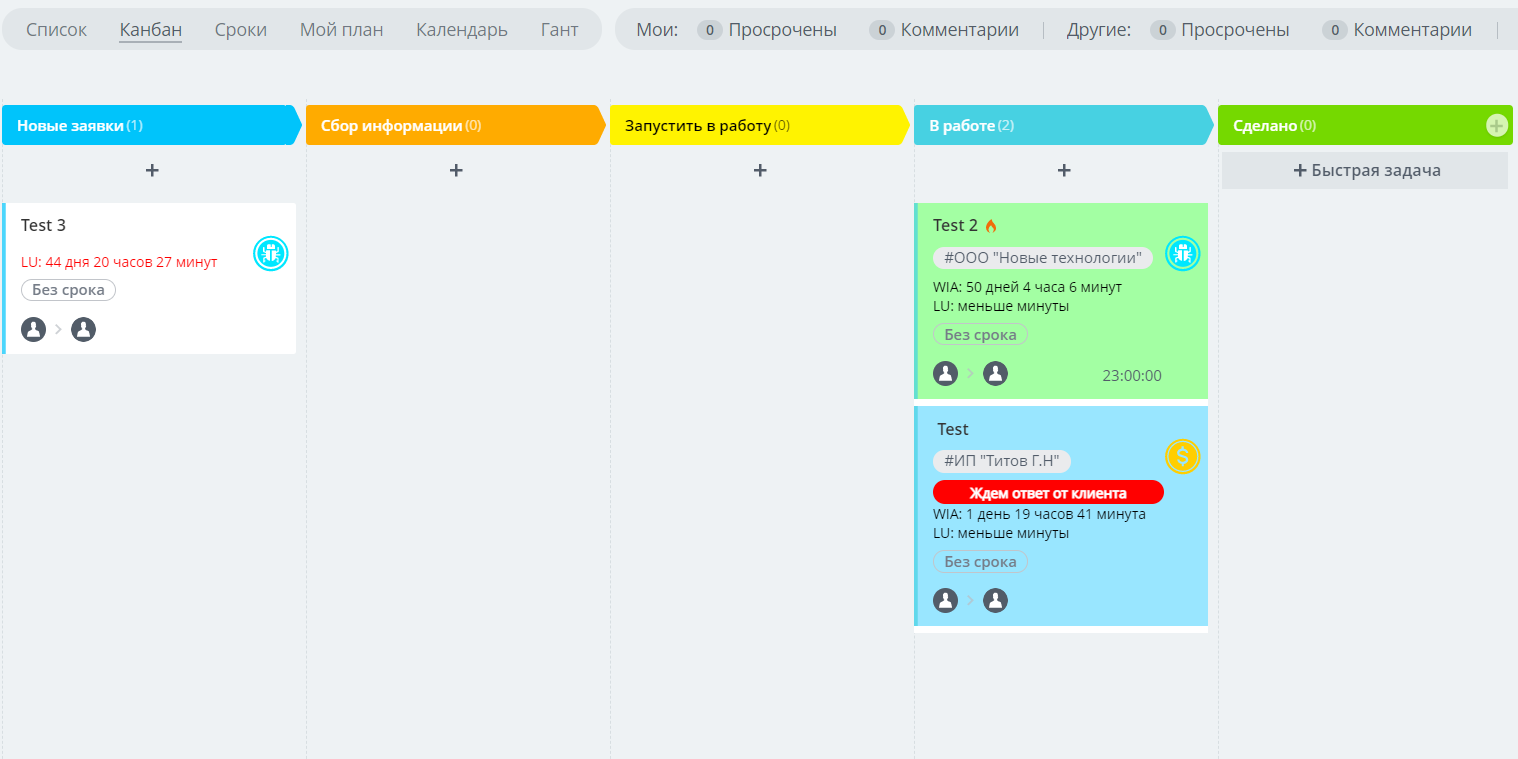Click red Ждем ответ от клиента label
The image size is (1518, 759).
(1048, 493)
